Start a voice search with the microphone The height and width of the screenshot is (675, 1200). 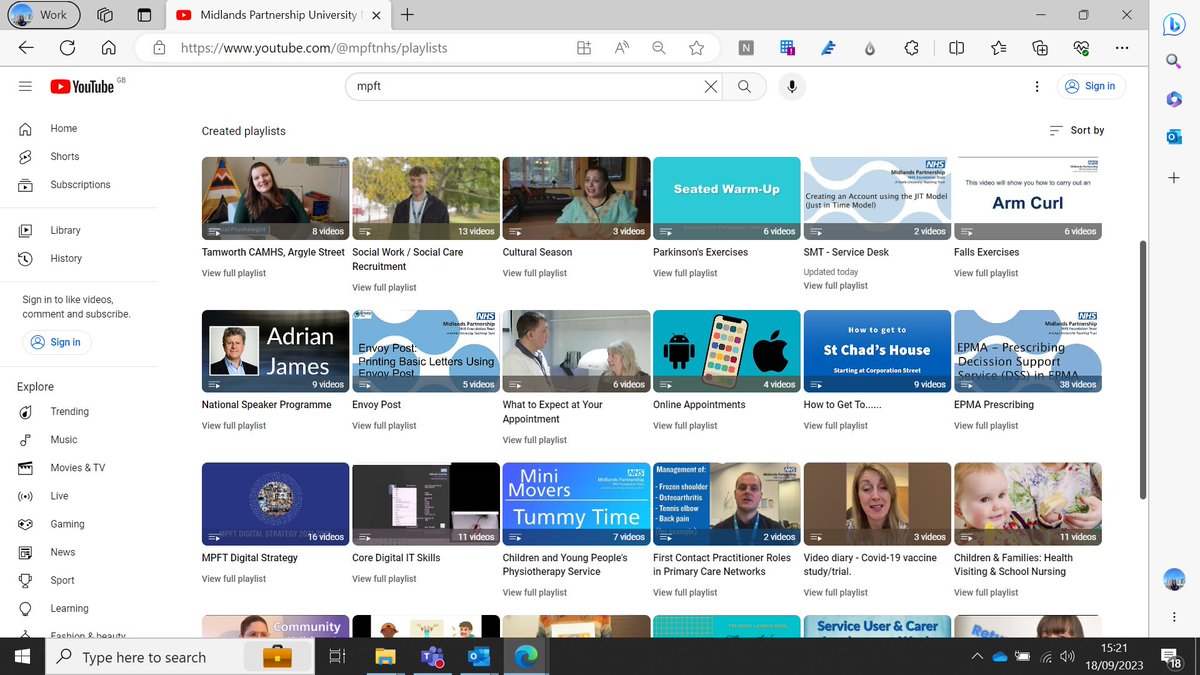tap(791, 86)
